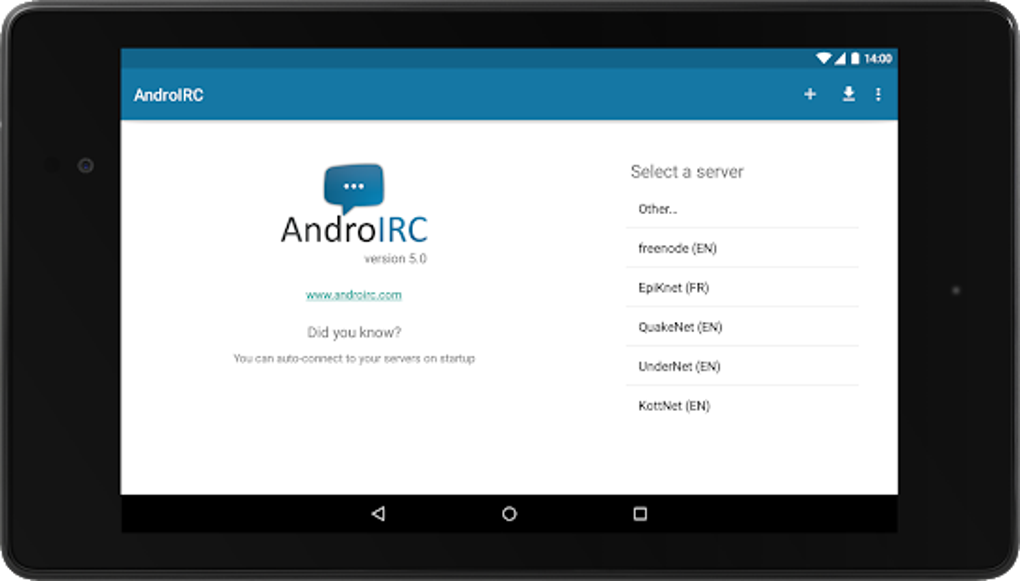Tap the Android home circle button
The width and height of the screenshot is (1020, 581).
coord(510,513)
